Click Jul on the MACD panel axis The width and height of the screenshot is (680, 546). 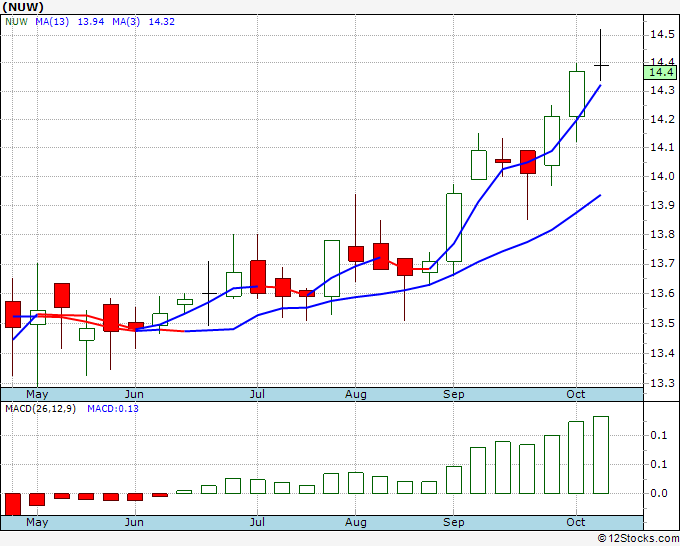tap(257, 522)
